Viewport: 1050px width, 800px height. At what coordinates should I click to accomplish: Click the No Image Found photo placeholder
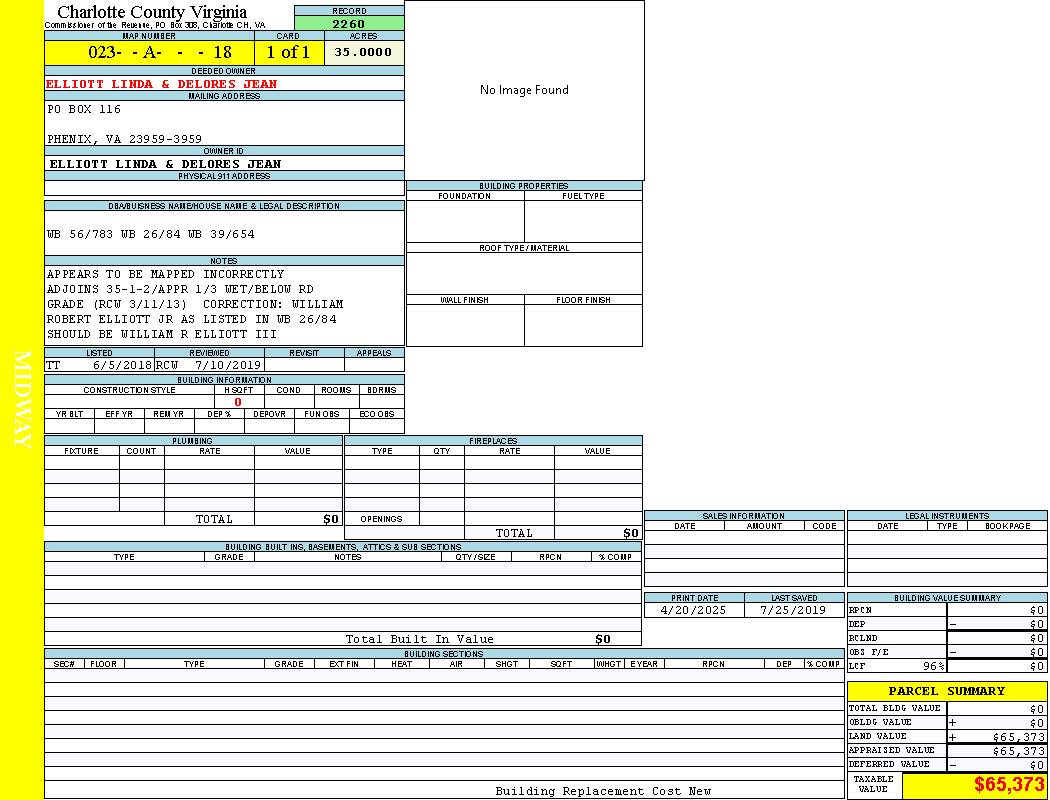coord(524,90)
